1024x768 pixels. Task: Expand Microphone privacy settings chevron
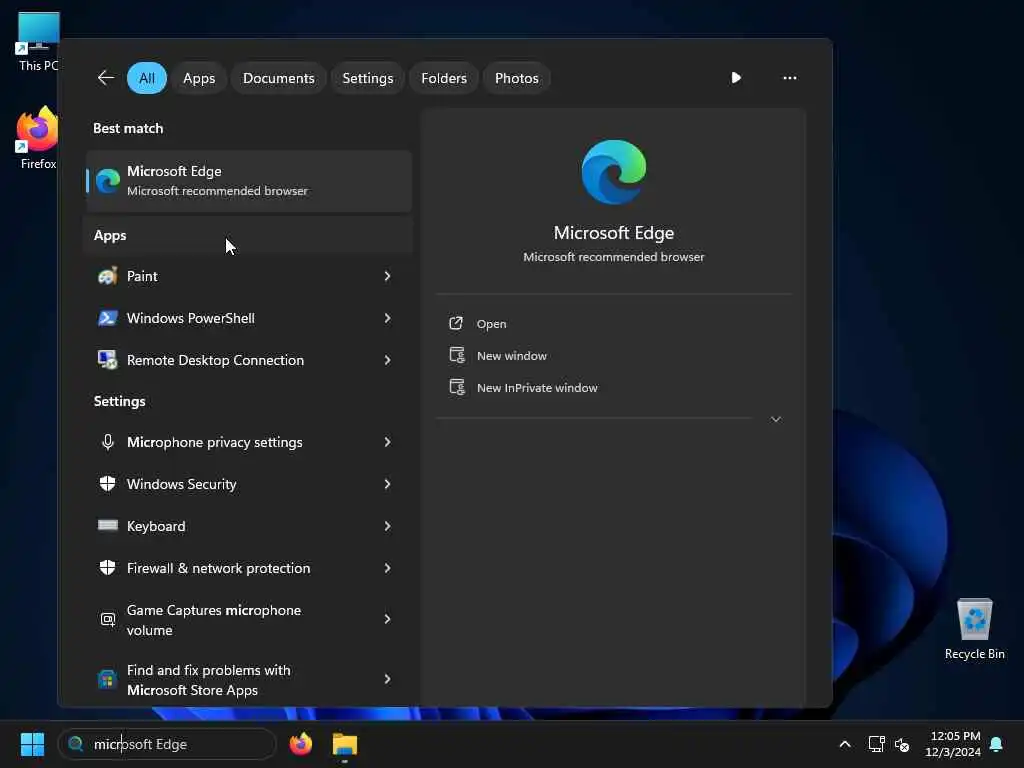coord(387,442)
